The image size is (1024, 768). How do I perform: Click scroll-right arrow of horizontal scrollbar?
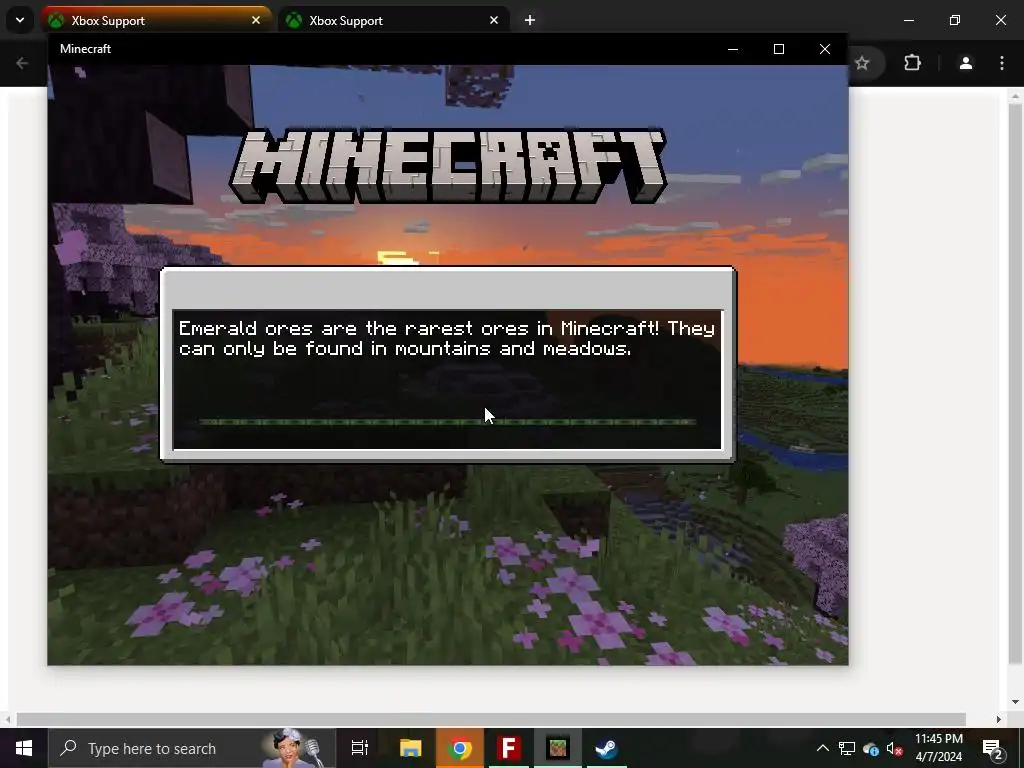click(x=999, y=719)
